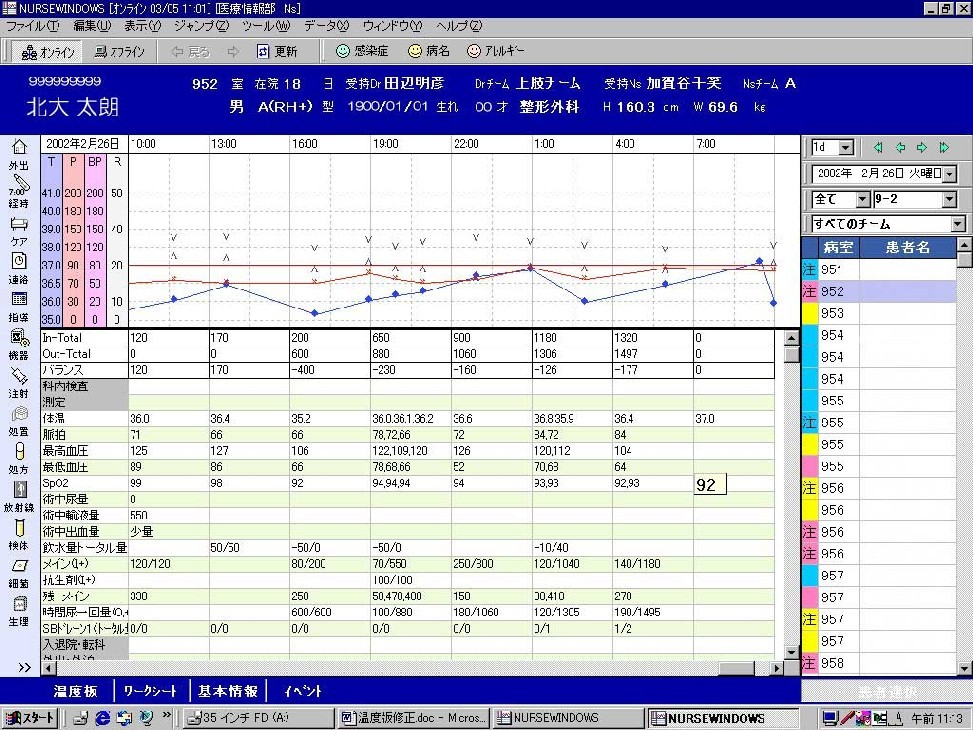Click the 戻る back button
Screen dimensions: 973x730
[x=191, y=52]
